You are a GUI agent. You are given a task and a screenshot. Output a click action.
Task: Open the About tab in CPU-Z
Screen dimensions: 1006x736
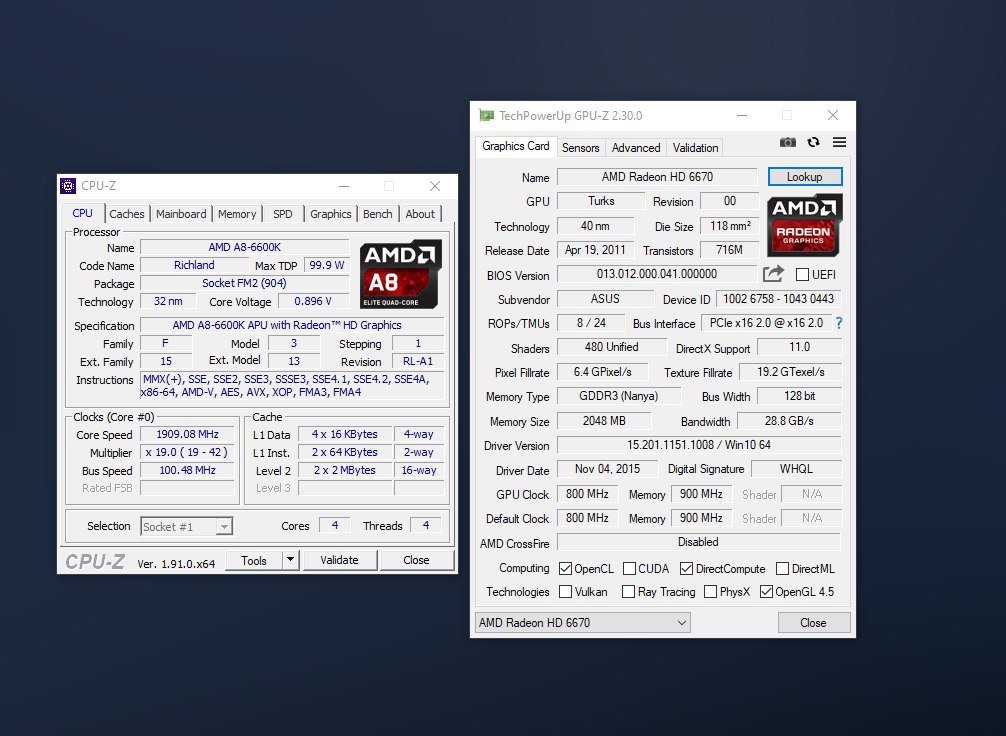pos(420,214)
